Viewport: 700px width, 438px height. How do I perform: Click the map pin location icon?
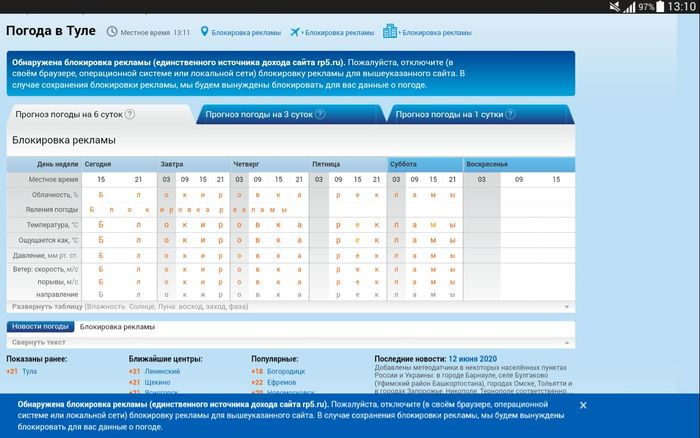click(x=204, y=31)
